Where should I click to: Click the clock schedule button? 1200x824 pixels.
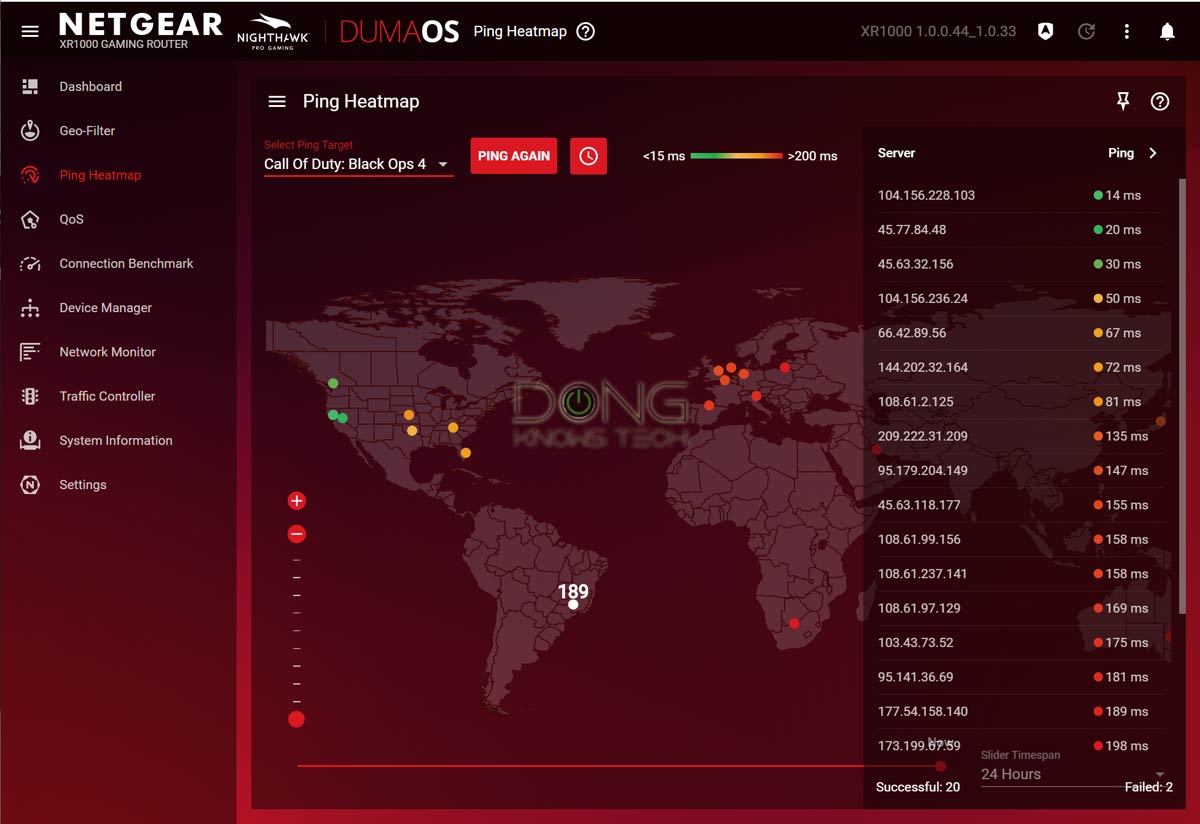coord(588,156)
